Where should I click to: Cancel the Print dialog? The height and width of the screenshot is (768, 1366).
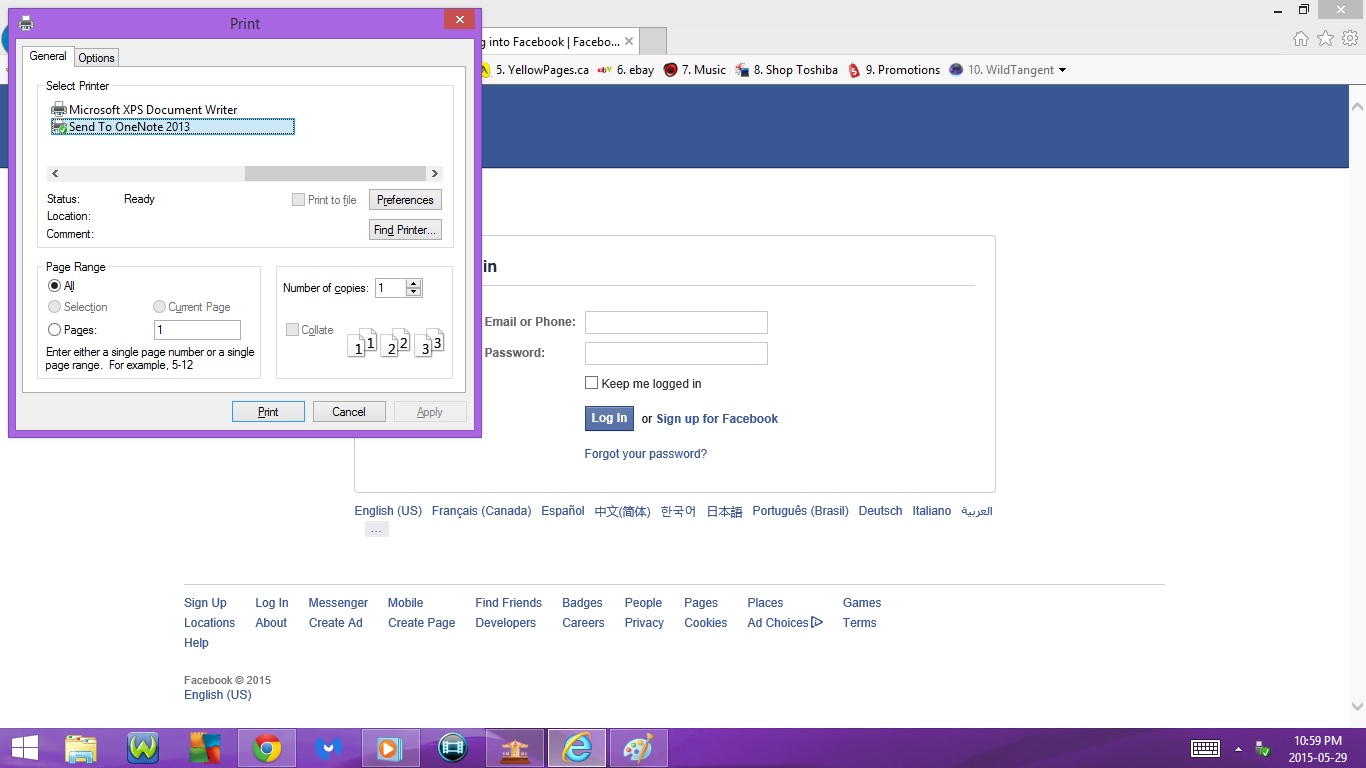pyautogui.click(x=349, y=412)
